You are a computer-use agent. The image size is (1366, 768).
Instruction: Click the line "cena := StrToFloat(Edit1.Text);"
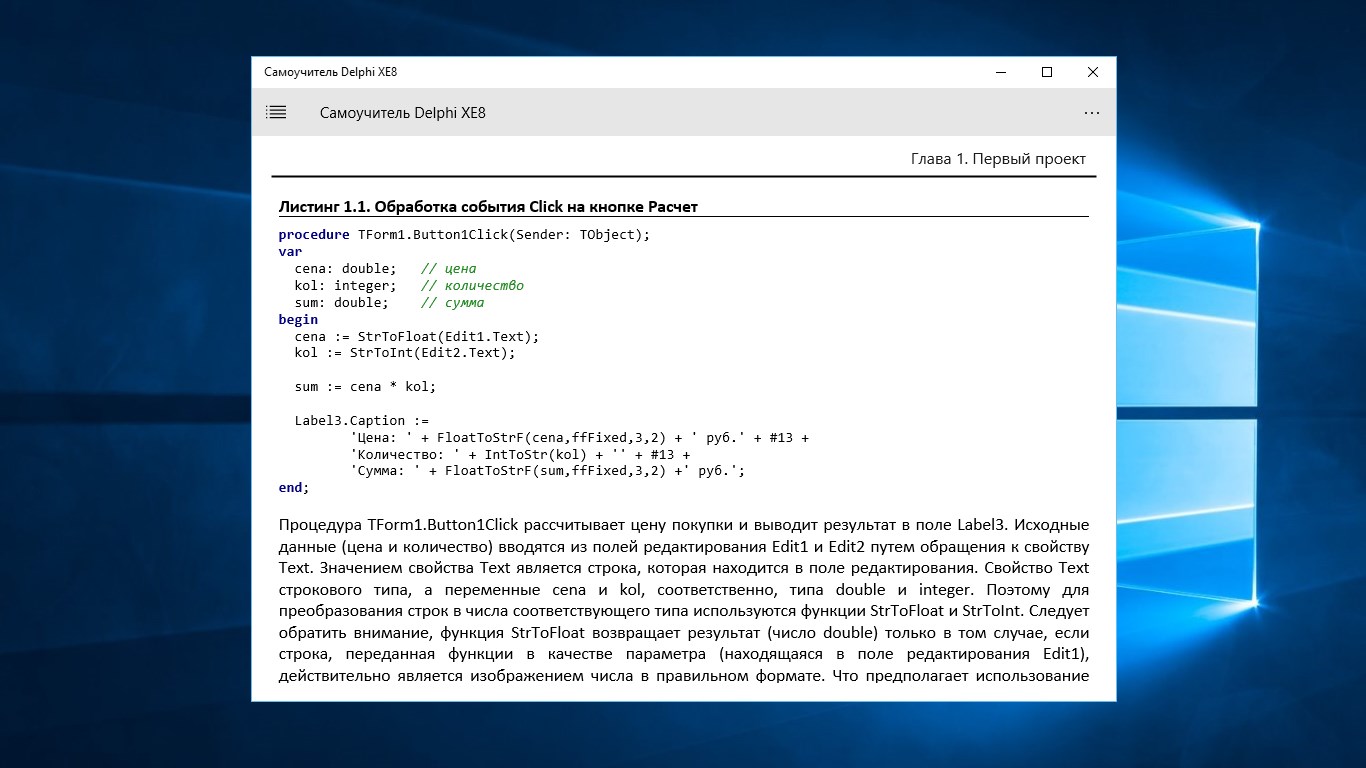pos(417,337)
